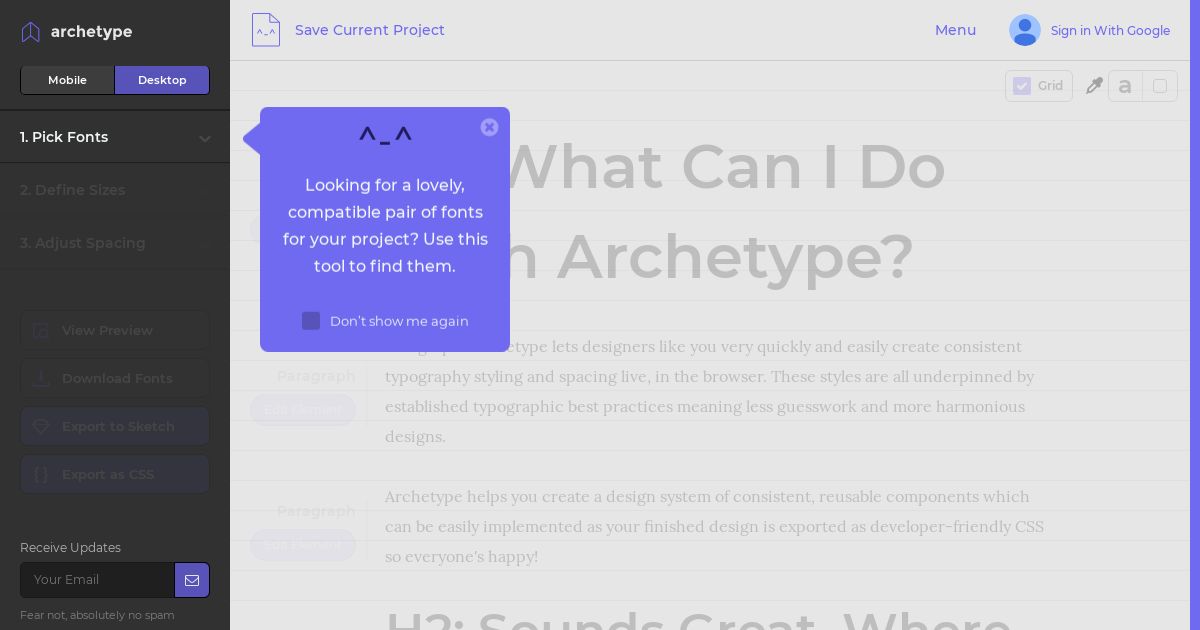Expand the Pick Fonts chevron

tap(205, 138)
